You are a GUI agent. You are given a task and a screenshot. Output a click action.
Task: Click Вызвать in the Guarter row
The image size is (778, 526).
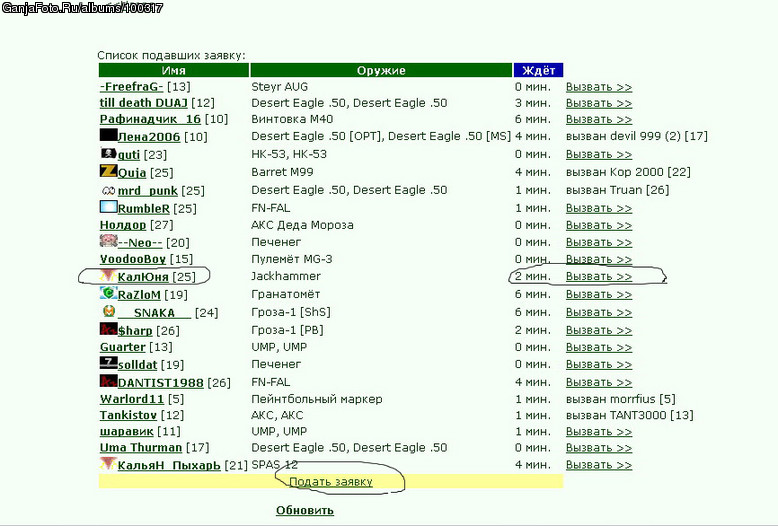click(599, 347)
